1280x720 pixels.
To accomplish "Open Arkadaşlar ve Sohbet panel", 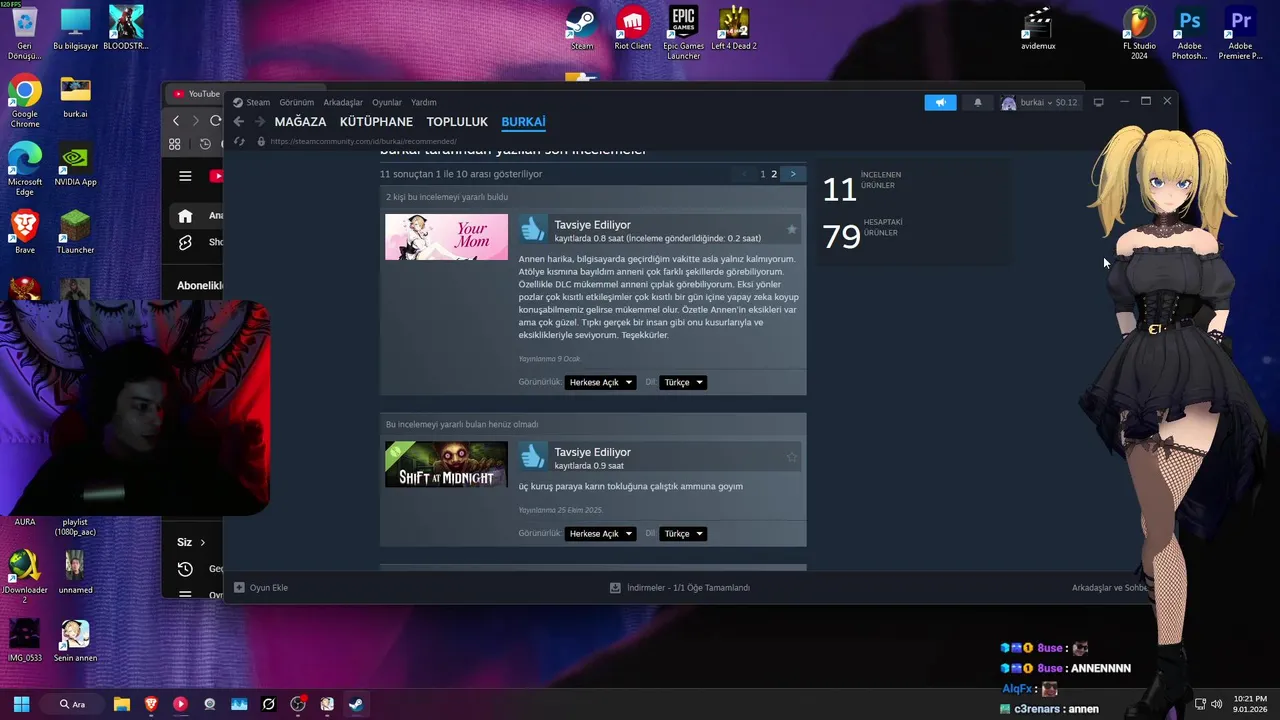I will 1109,587.
